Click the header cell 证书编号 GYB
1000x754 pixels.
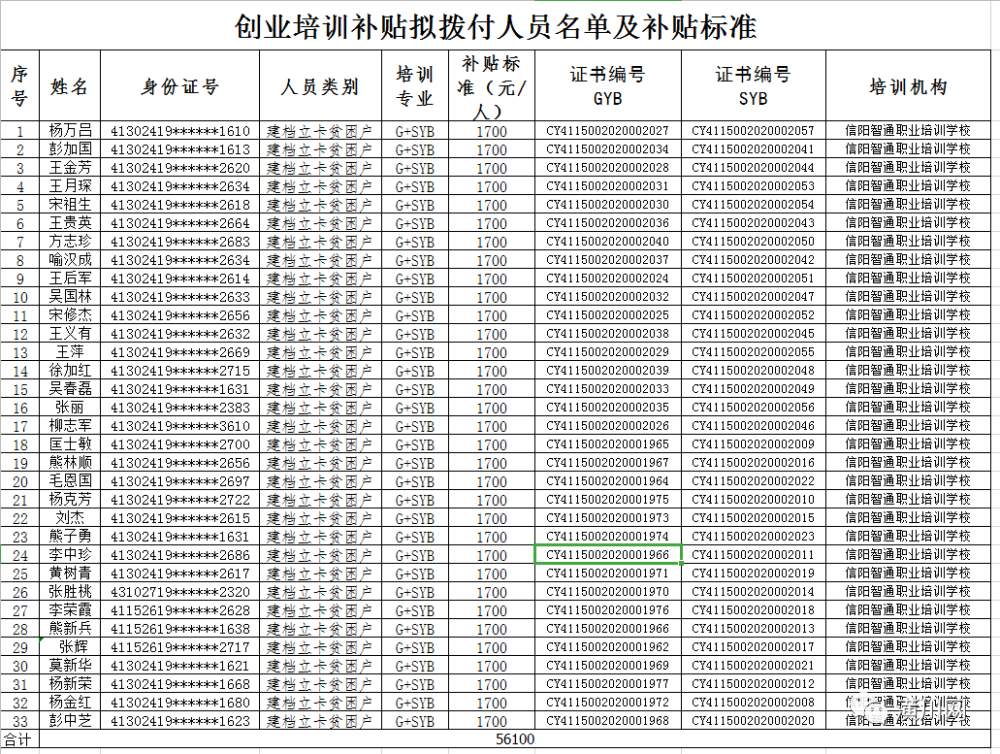pos(608,85)
